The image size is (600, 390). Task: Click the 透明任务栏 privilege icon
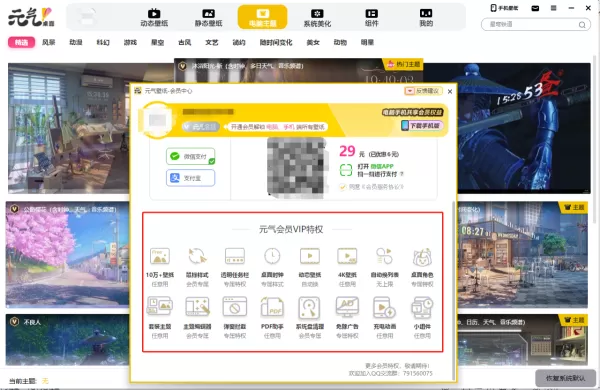click(x=235, y=256)
